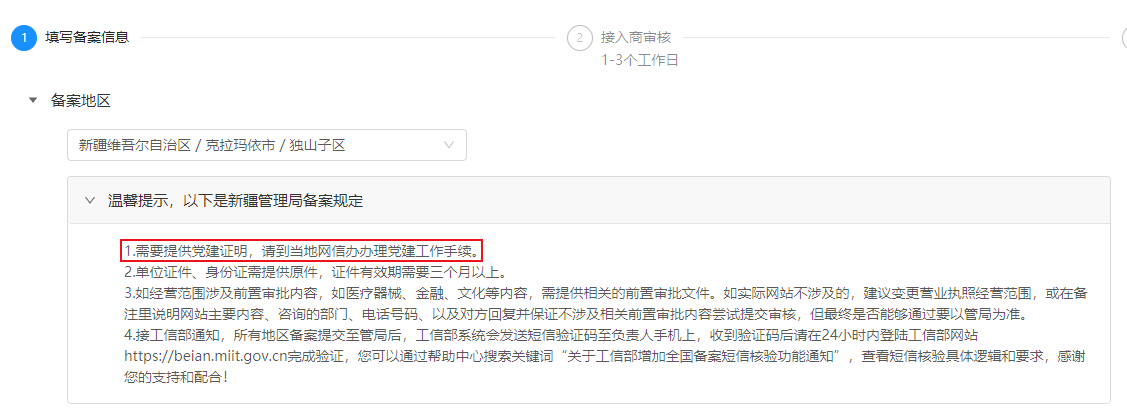
Task: Collapse the 备案地区 section triangle
Action: (32, 100)
